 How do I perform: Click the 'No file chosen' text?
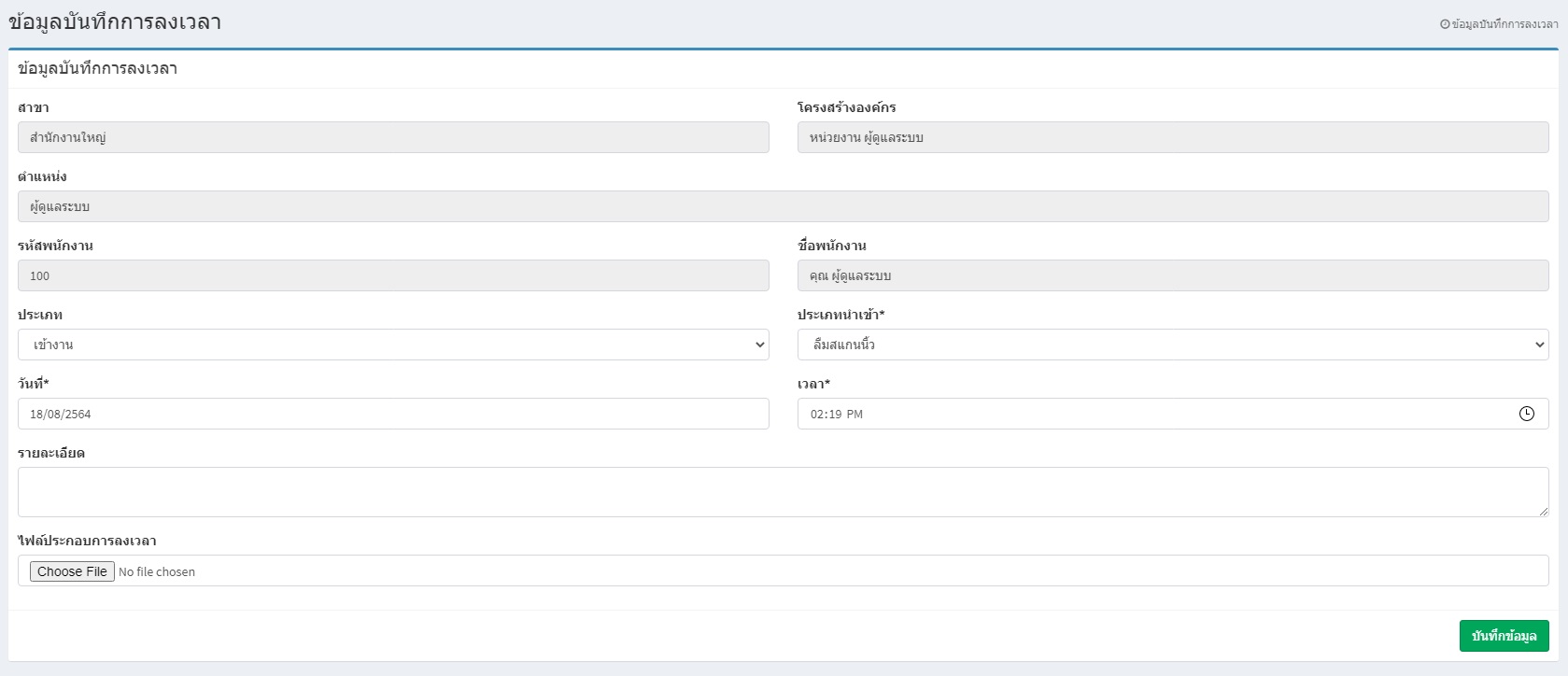pyautogui.click(x=157, y=571)
